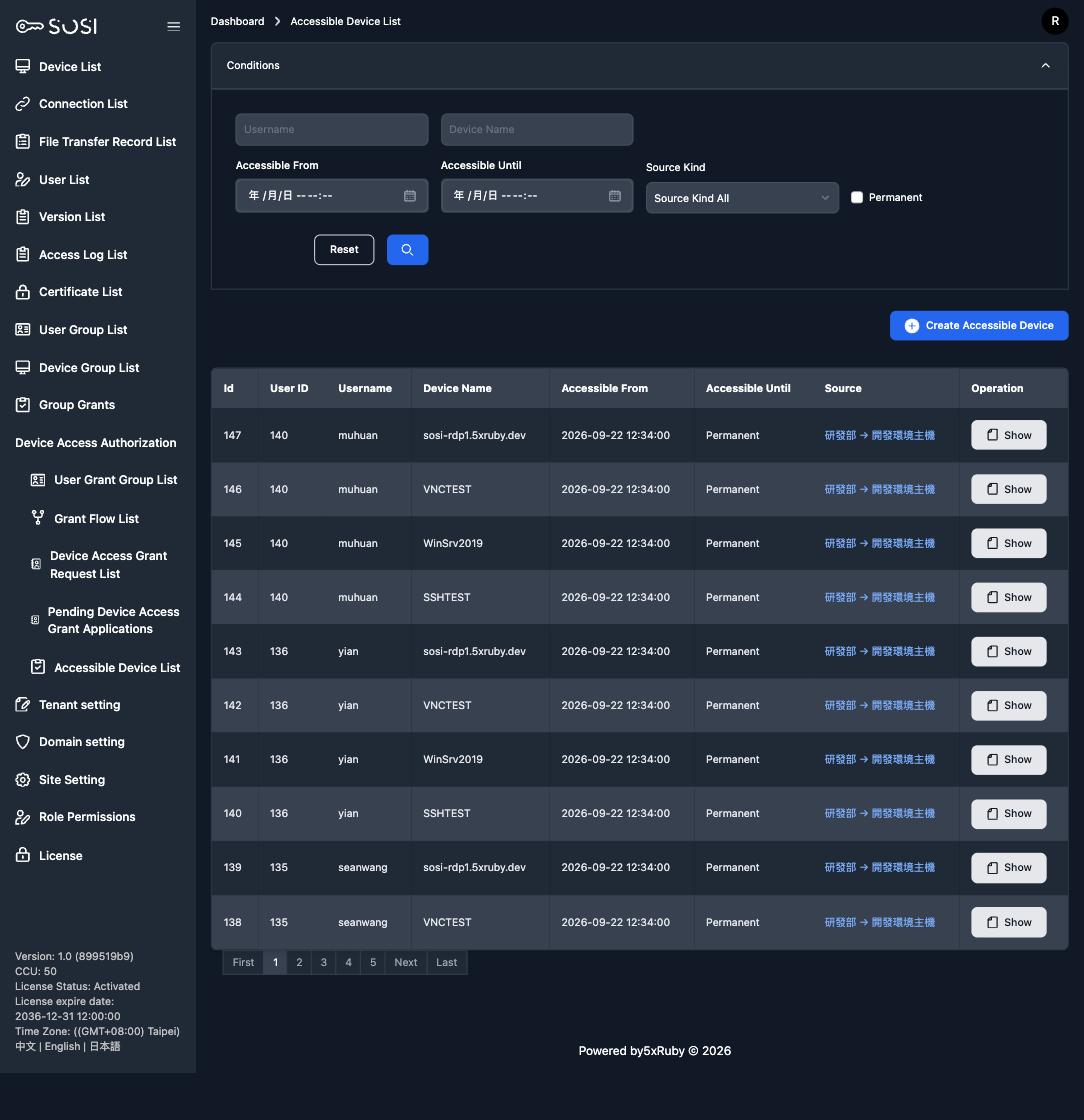The height and width of the screenshot is (1120, 1084).
Task: Click 5xRuby footer text
Action: point(663,1051)
